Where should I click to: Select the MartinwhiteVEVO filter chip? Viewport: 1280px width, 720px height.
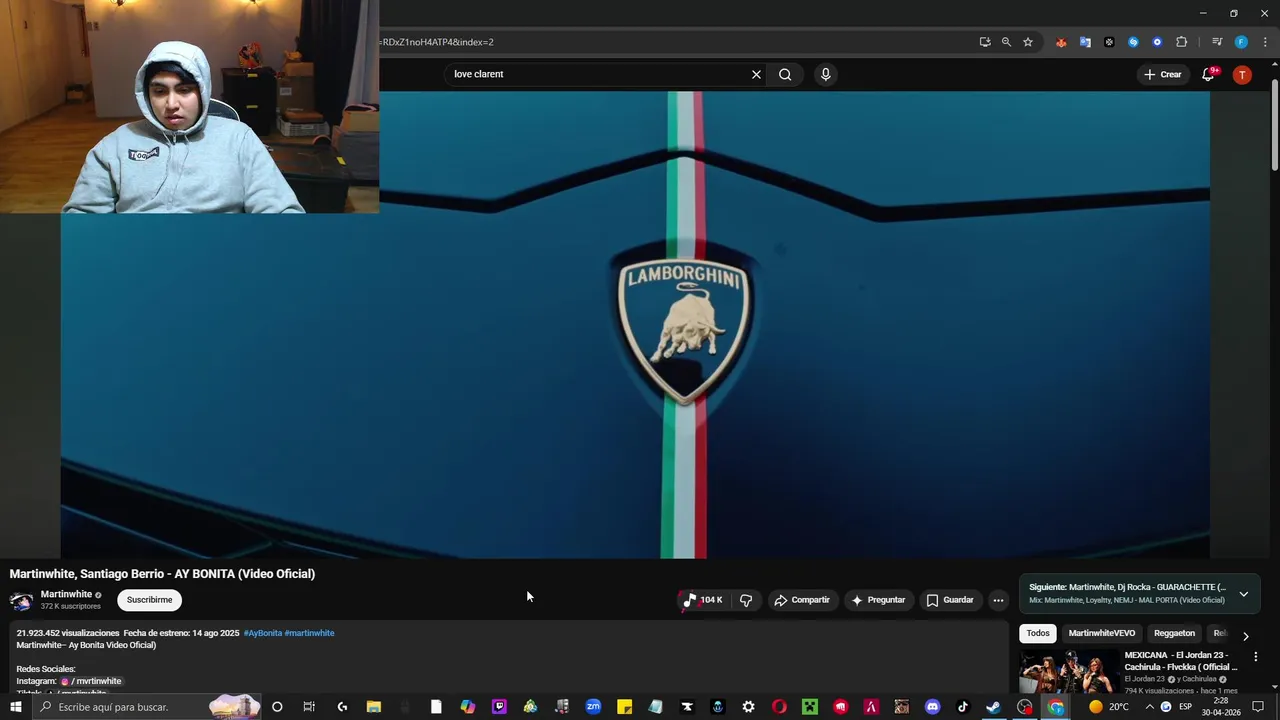click(1102, 633)
